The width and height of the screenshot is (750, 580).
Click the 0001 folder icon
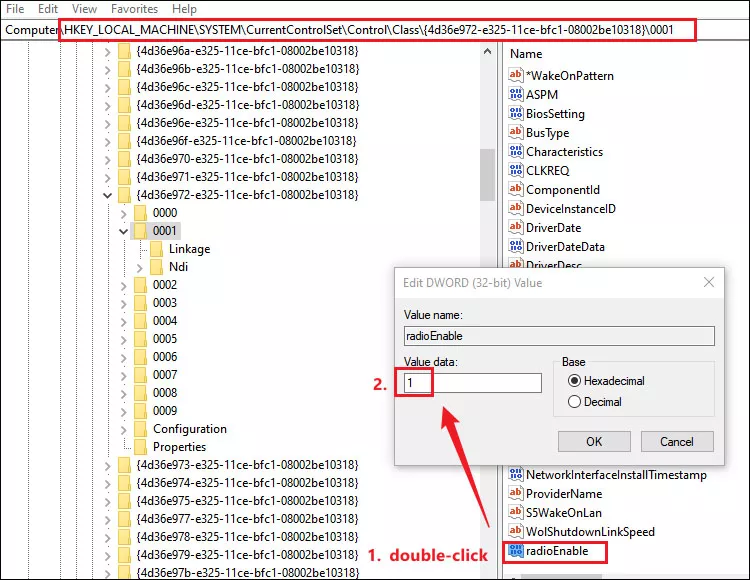(140, 230)
